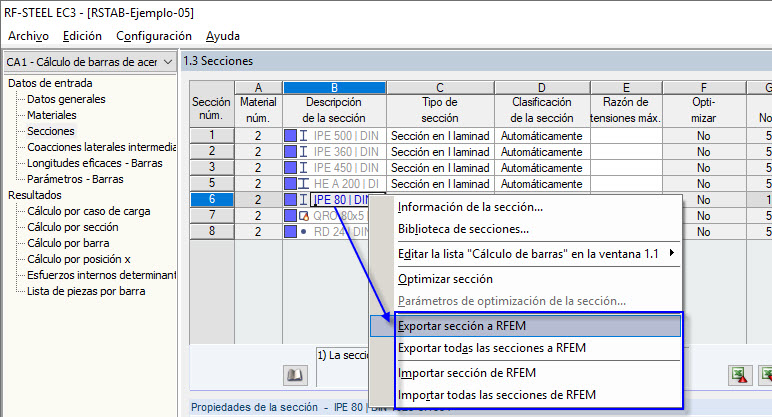Image resolution: width=772 pixels, height=417 pixels.
Task: Open Datos generales in the navigator
Action: 66,99
